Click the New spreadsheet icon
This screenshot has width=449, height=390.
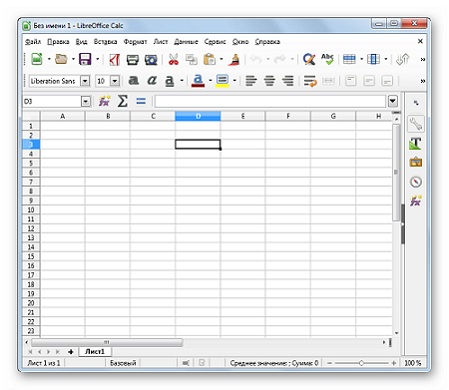click(37, 59)
